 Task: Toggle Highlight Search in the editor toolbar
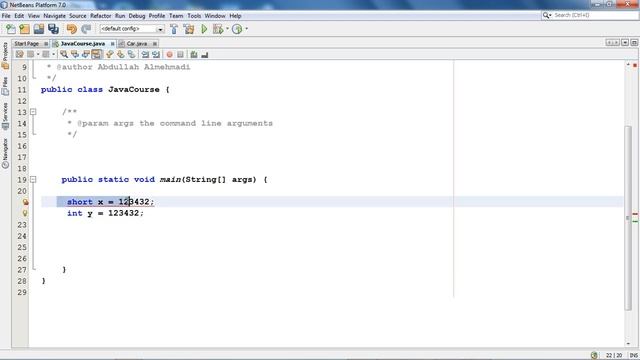click(x=97, y=54)
